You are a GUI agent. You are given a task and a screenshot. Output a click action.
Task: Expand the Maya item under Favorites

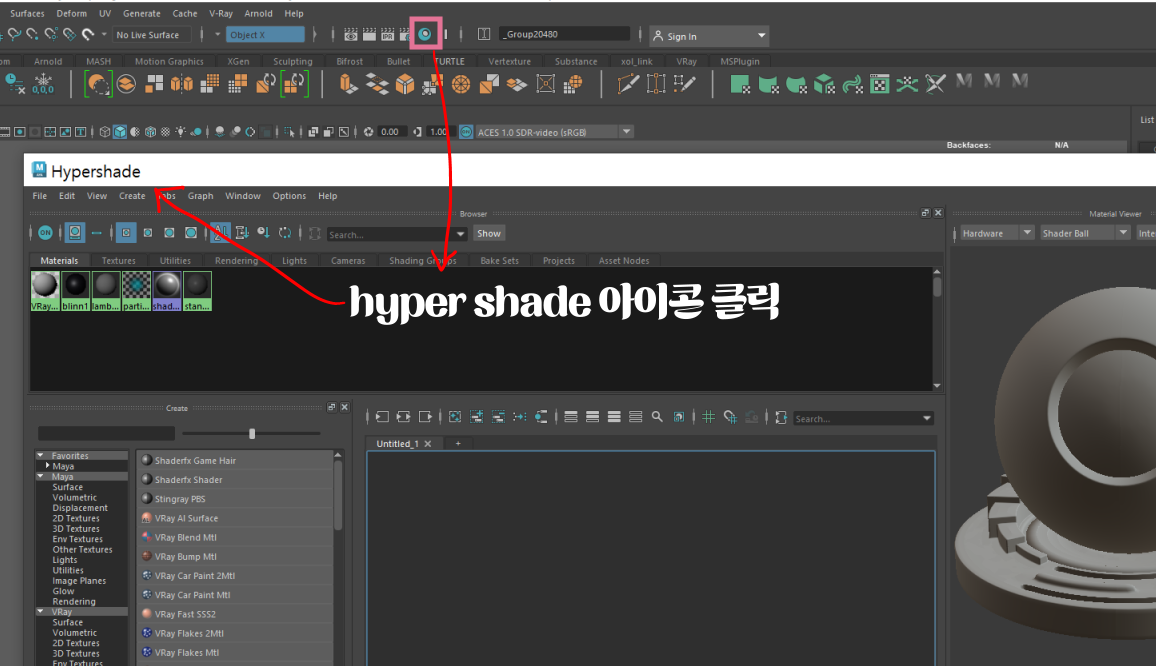click(48, 466)
